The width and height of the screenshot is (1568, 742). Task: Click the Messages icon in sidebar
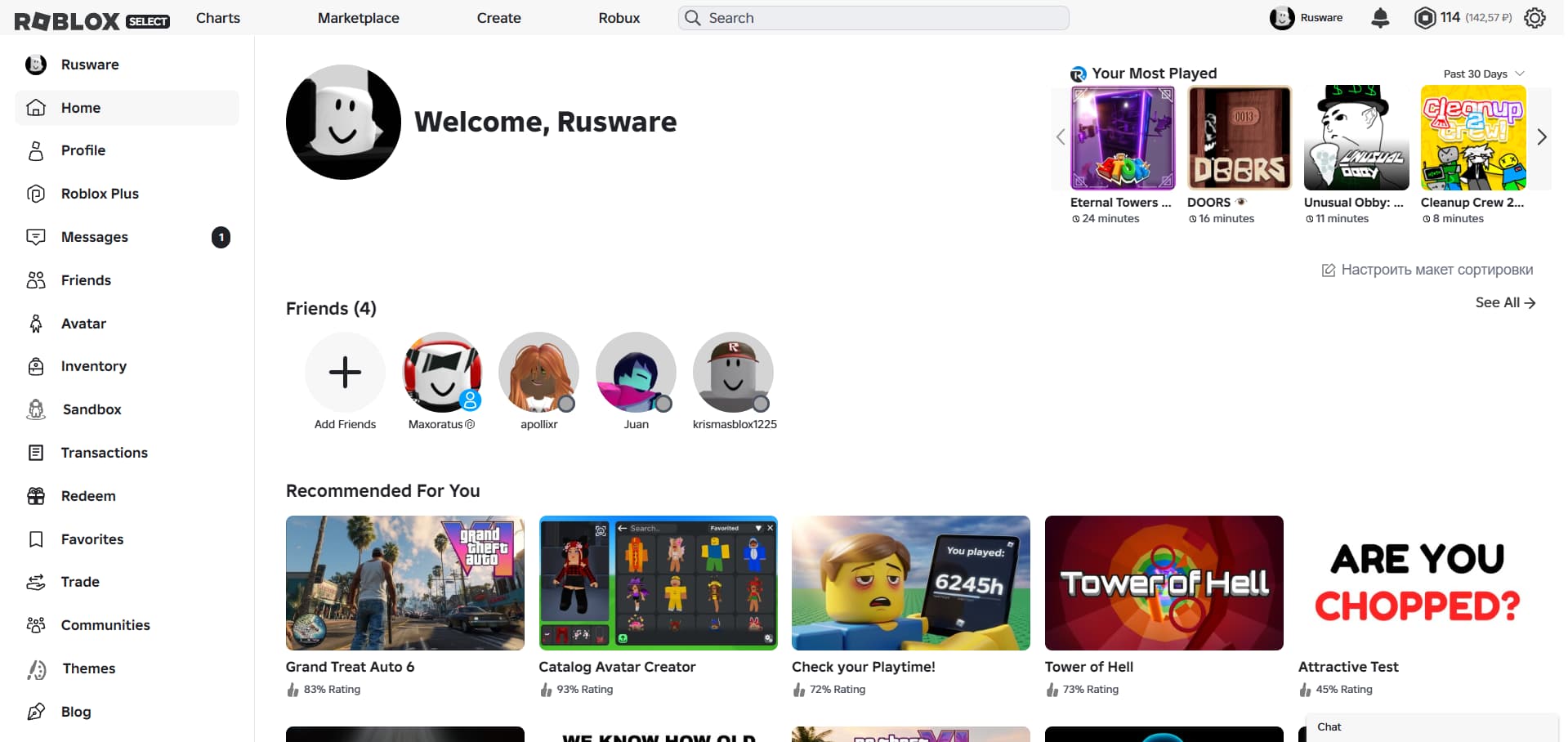click(x=36, y=237)
